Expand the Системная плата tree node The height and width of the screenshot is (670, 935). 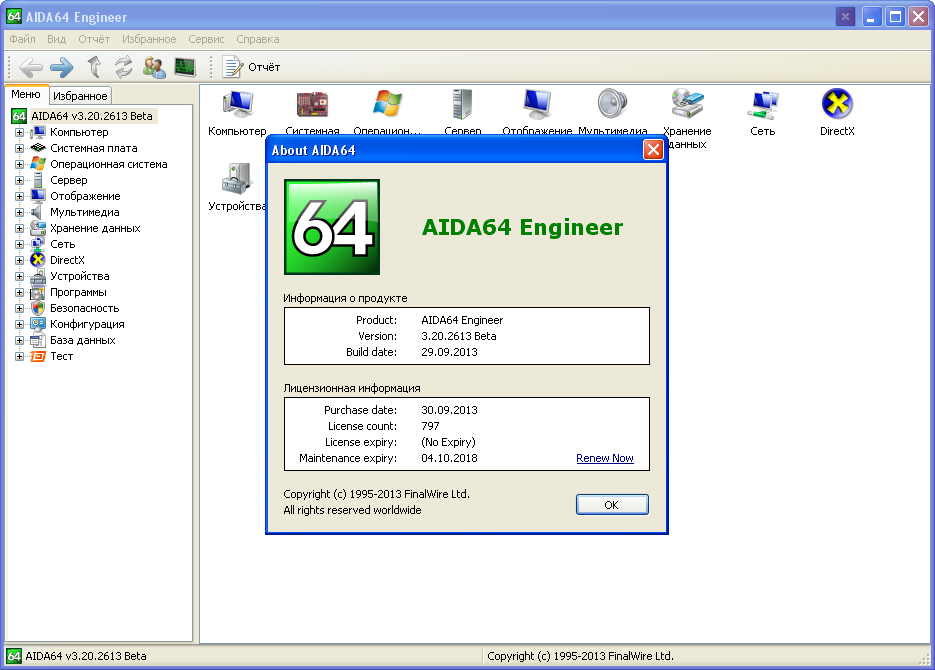click(20, 148)
